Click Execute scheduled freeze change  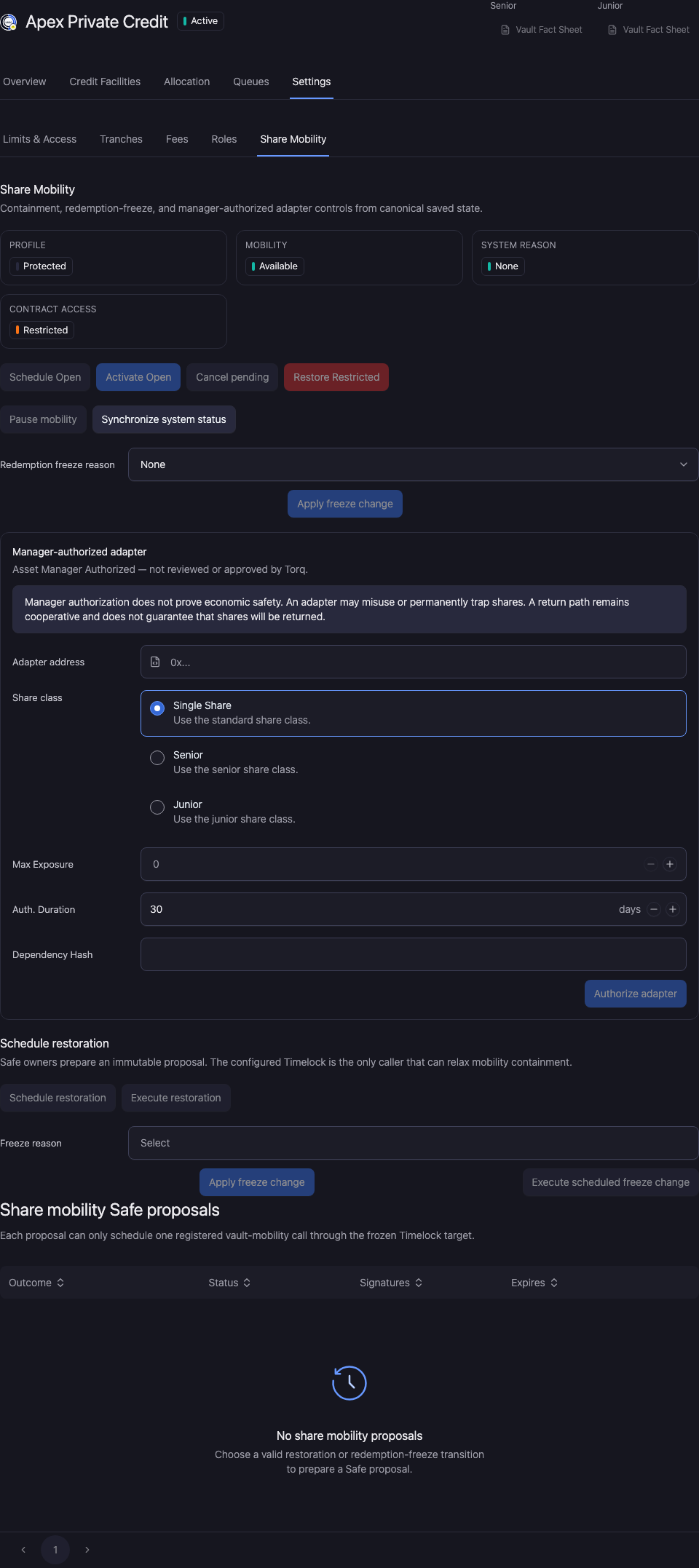(x=611, y=1182)
